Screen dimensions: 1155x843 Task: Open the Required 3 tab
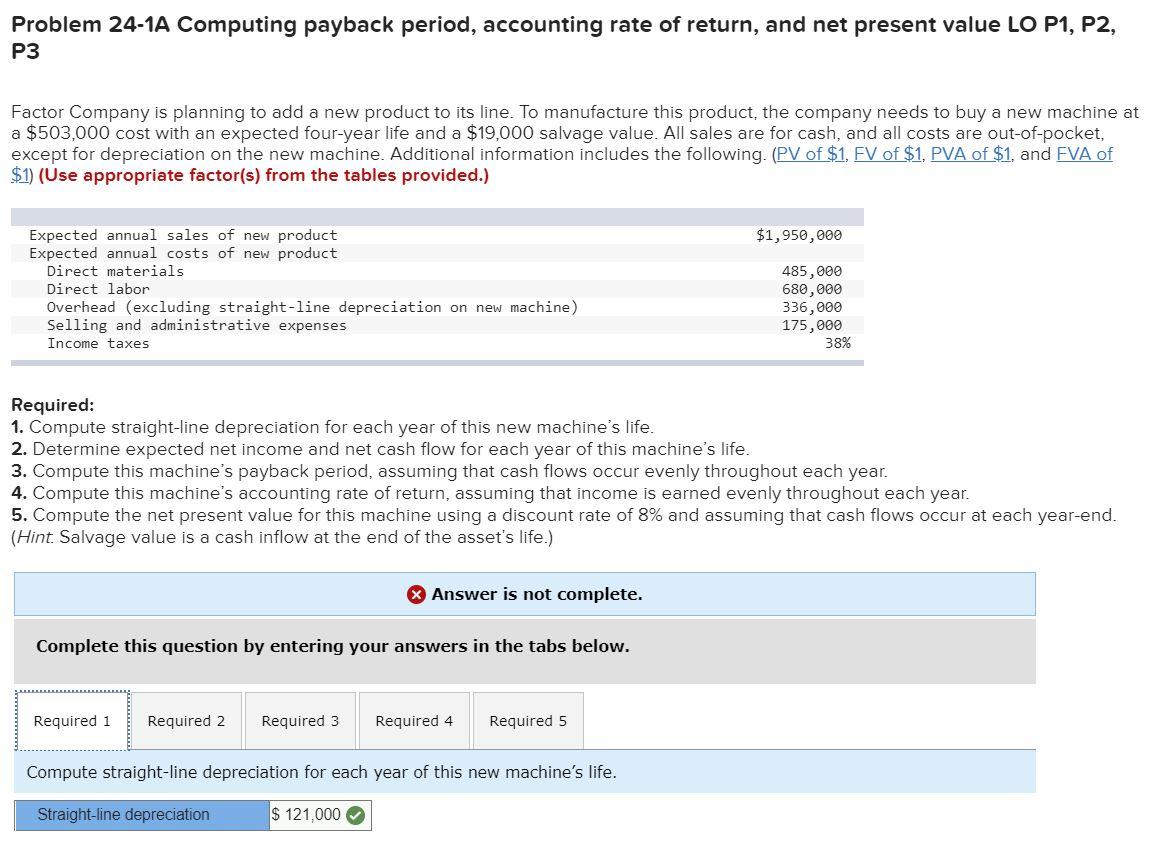299,720
